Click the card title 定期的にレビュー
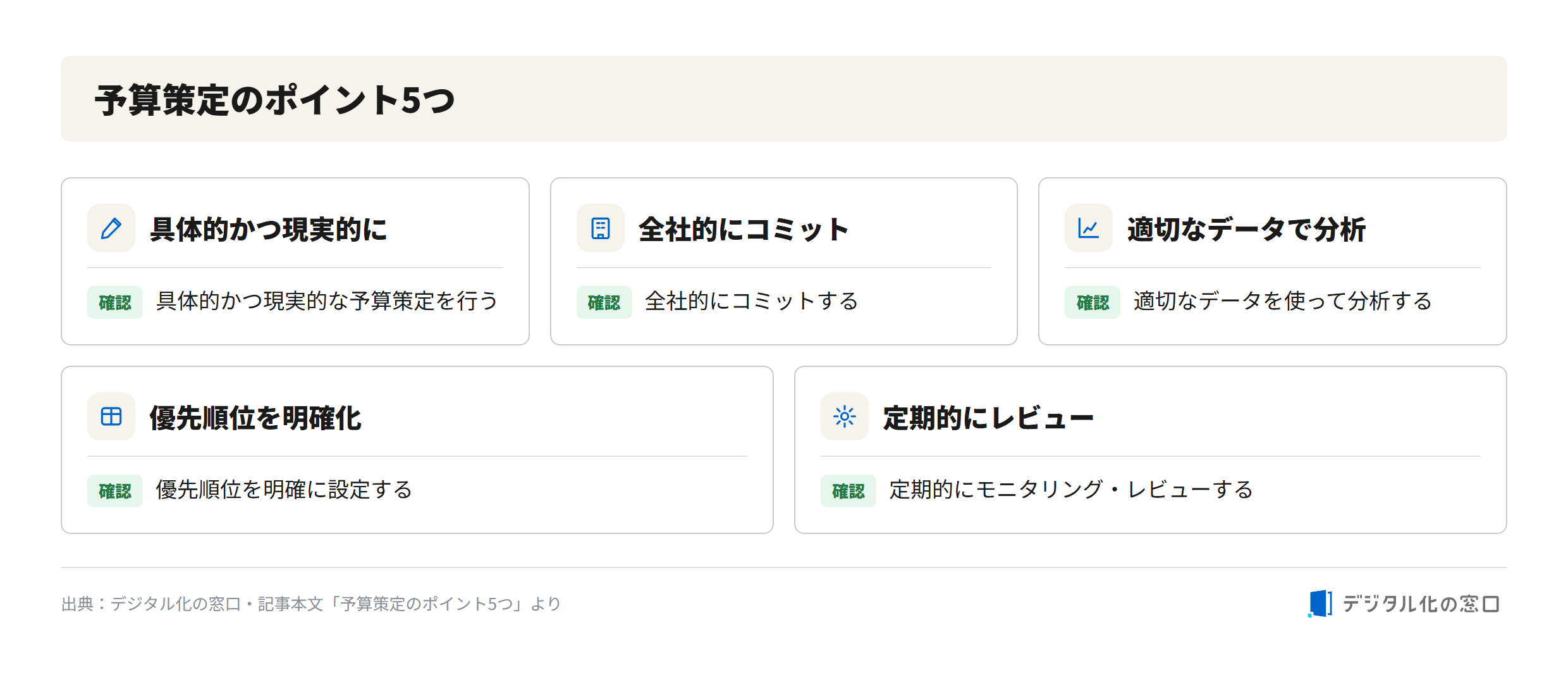 pos(988,418)
